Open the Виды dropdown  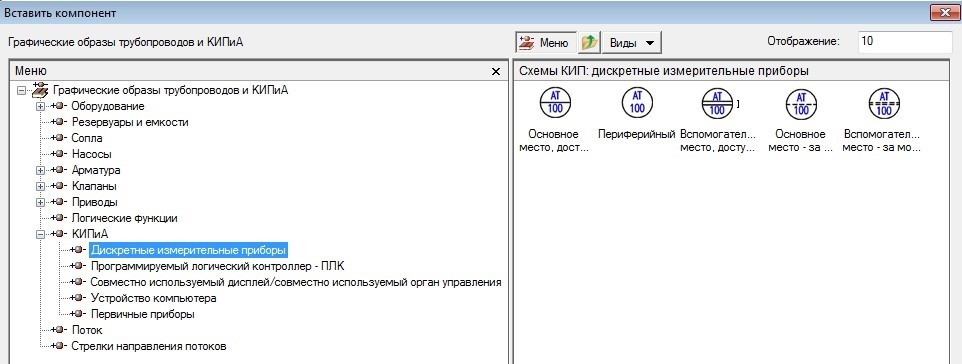631,43
